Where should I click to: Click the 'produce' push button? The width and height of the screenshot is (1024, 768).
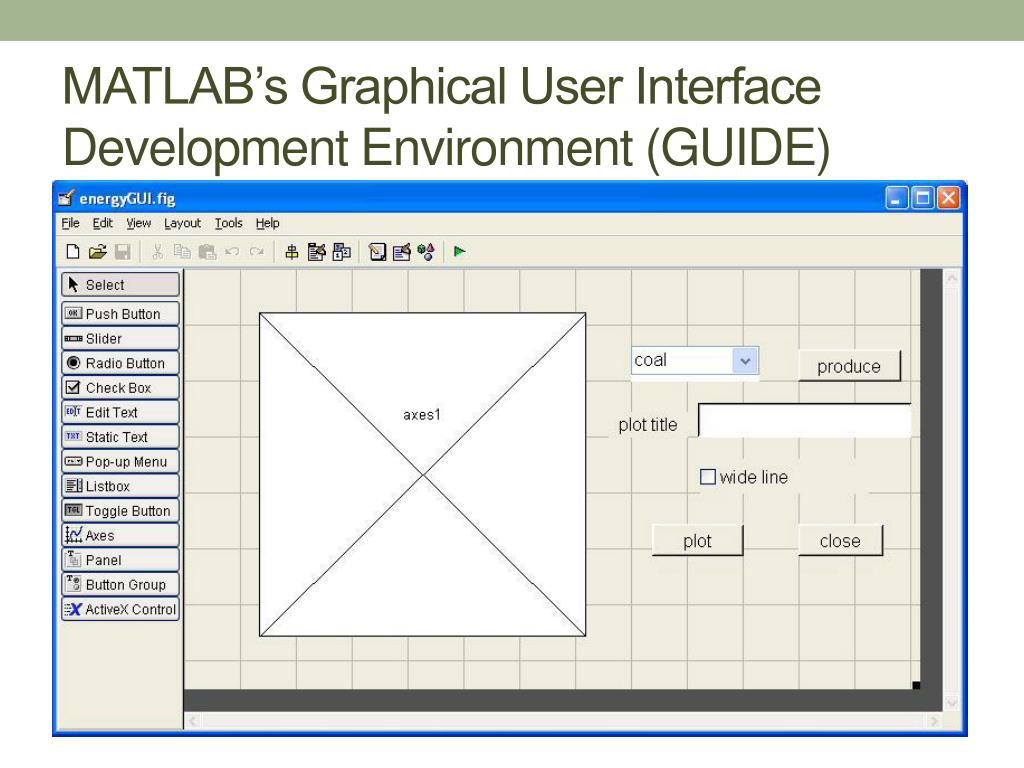point(849,366)
